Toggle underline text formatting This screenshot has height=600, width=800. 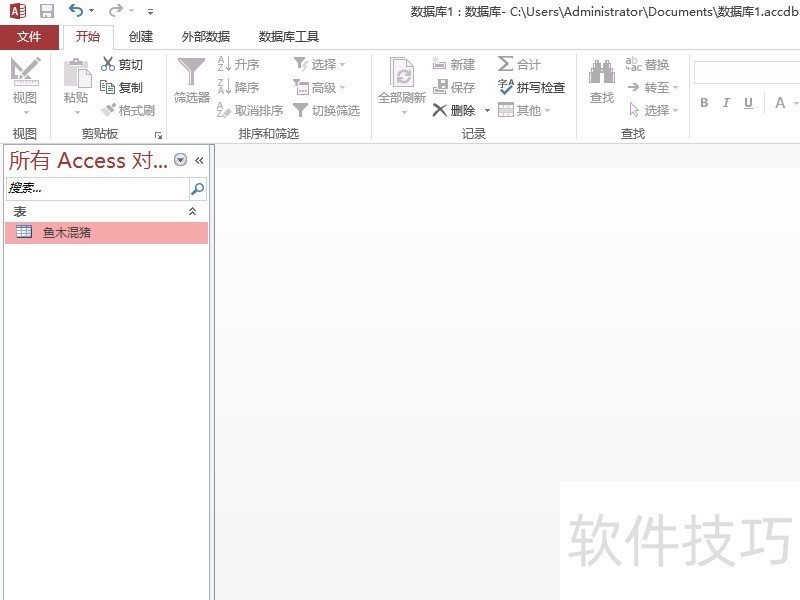tap(748, 103)
